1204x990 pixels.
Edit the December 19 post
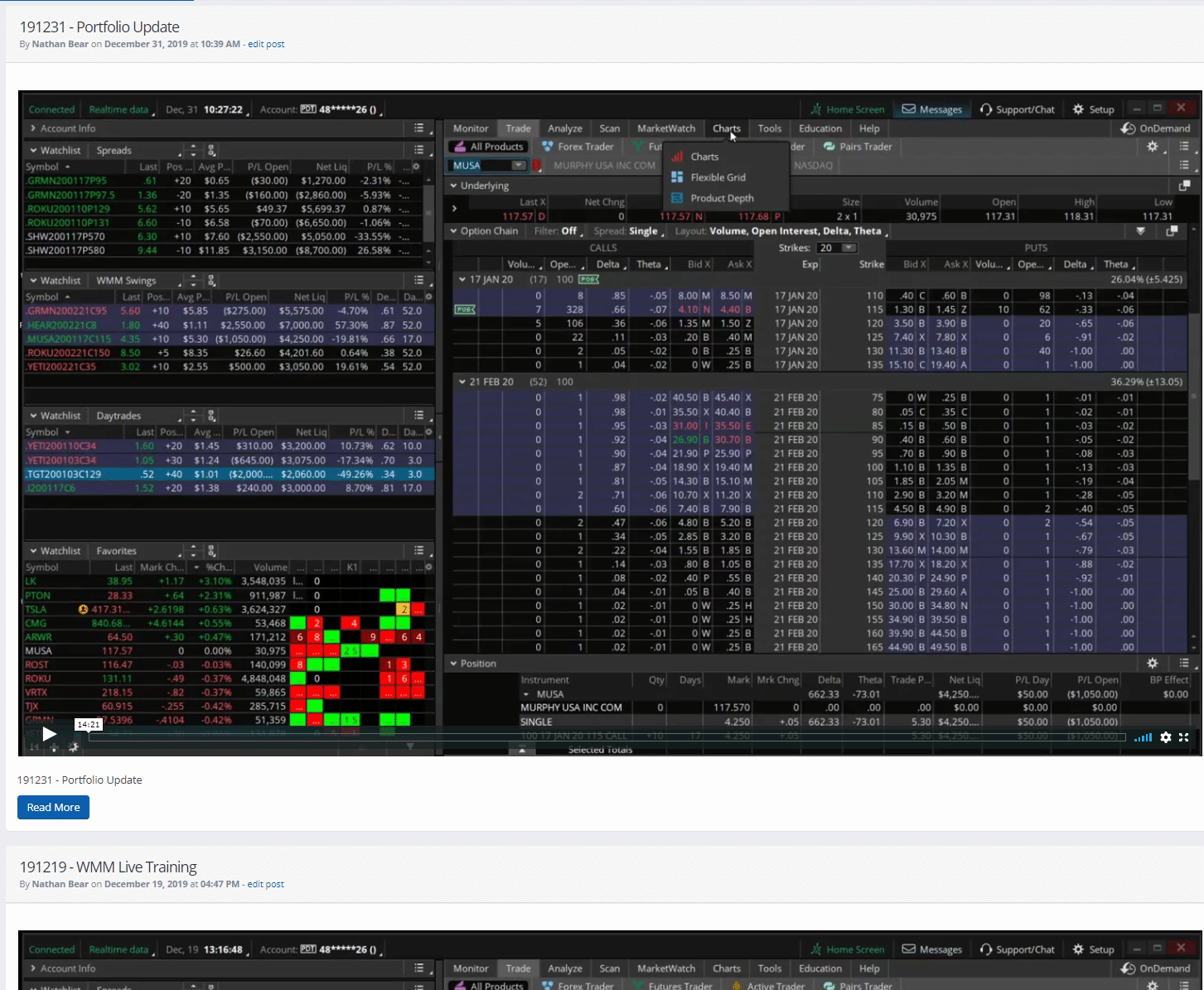tap(265, 884)
